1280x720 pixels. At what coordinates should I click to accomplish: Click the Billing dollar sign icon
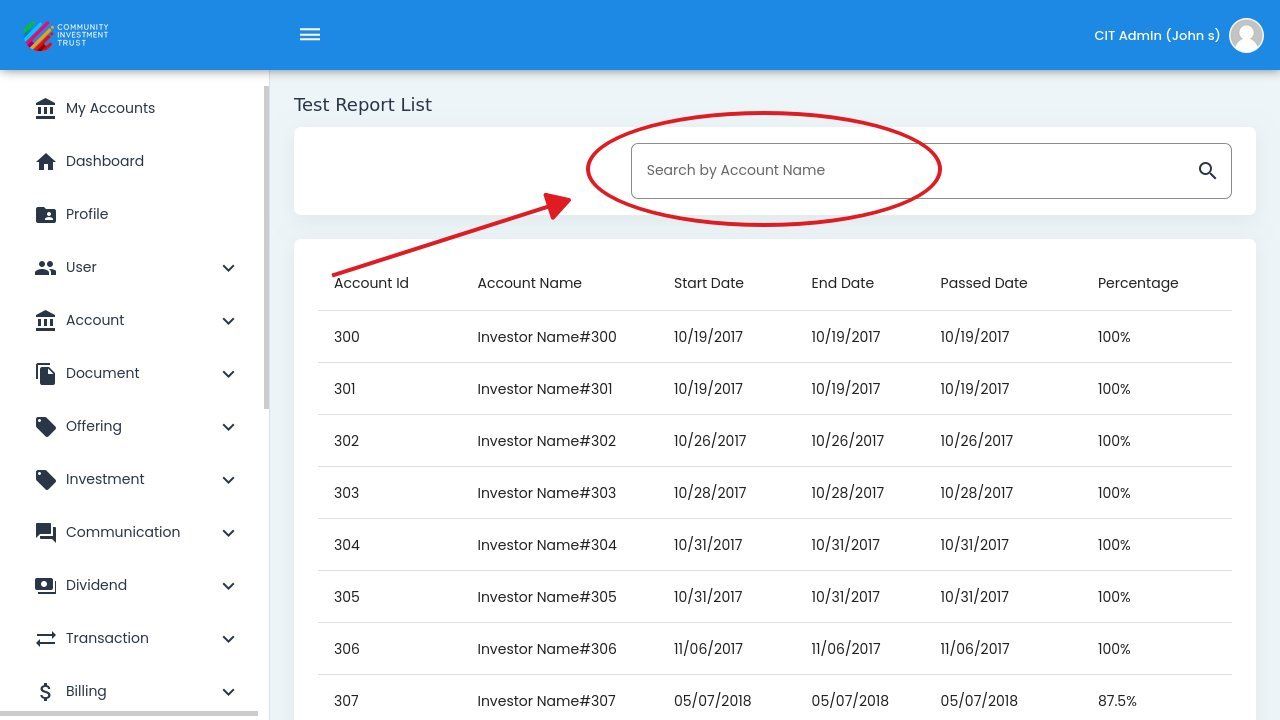(46, 691)
